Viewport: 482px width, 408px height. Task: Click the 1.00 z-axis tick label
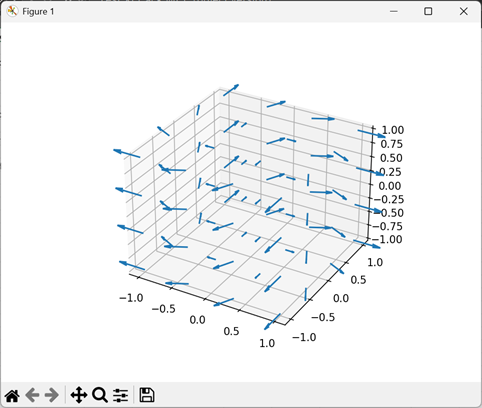point(392,130)
